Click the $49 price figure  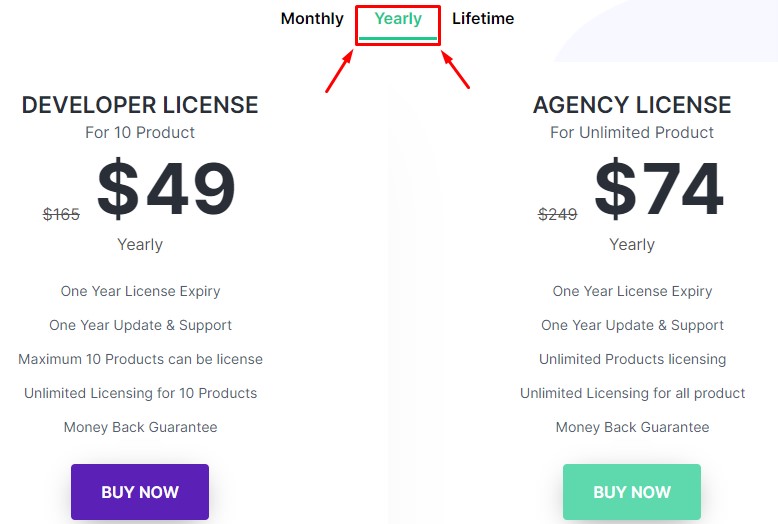166,190
